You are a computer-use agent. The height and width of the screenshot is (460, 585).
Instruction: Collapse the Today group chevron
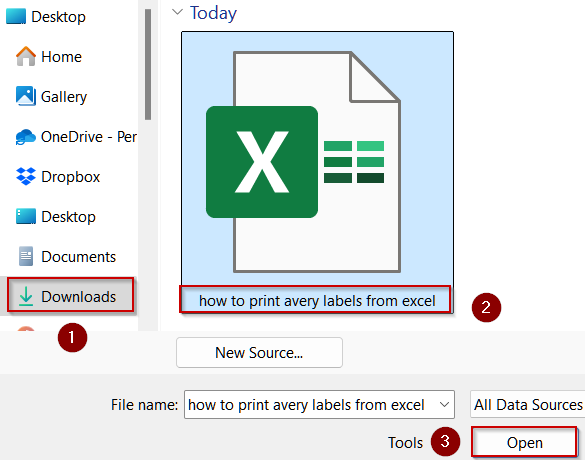(177, 12)
